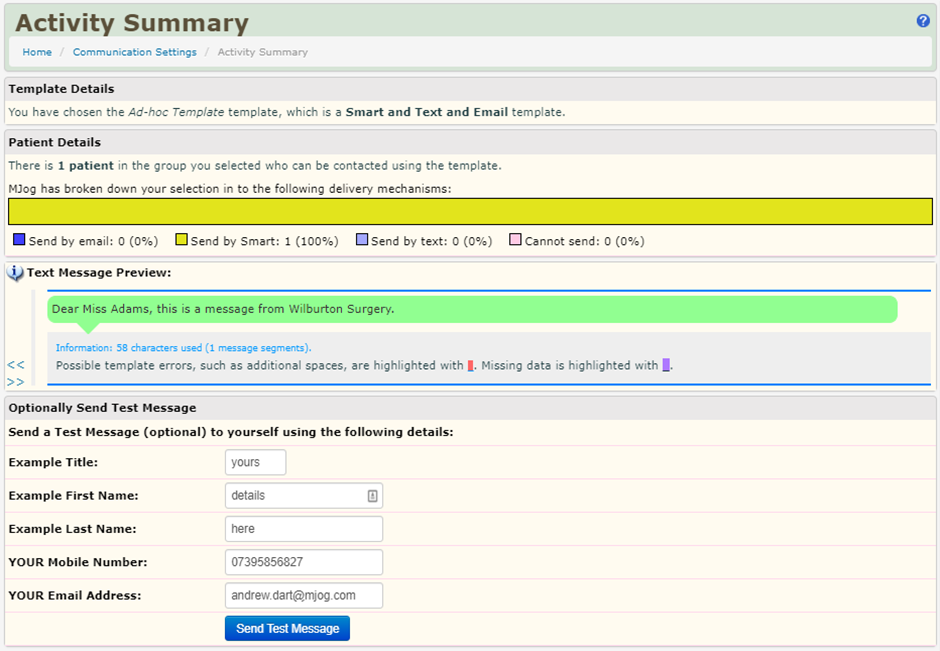Click the Text Message Preview info icon

point(15,273)
